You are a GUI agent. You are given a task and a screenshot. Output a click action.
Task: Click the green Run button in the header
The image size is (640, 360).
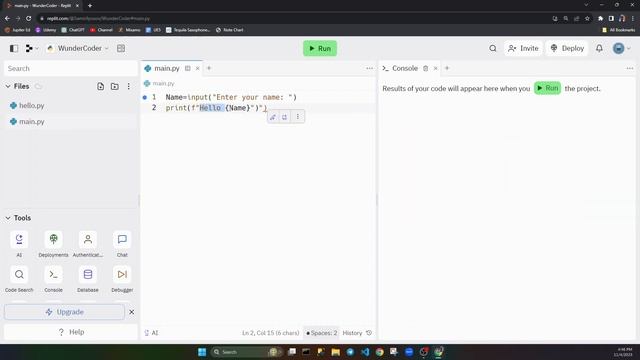pos(320,48)
